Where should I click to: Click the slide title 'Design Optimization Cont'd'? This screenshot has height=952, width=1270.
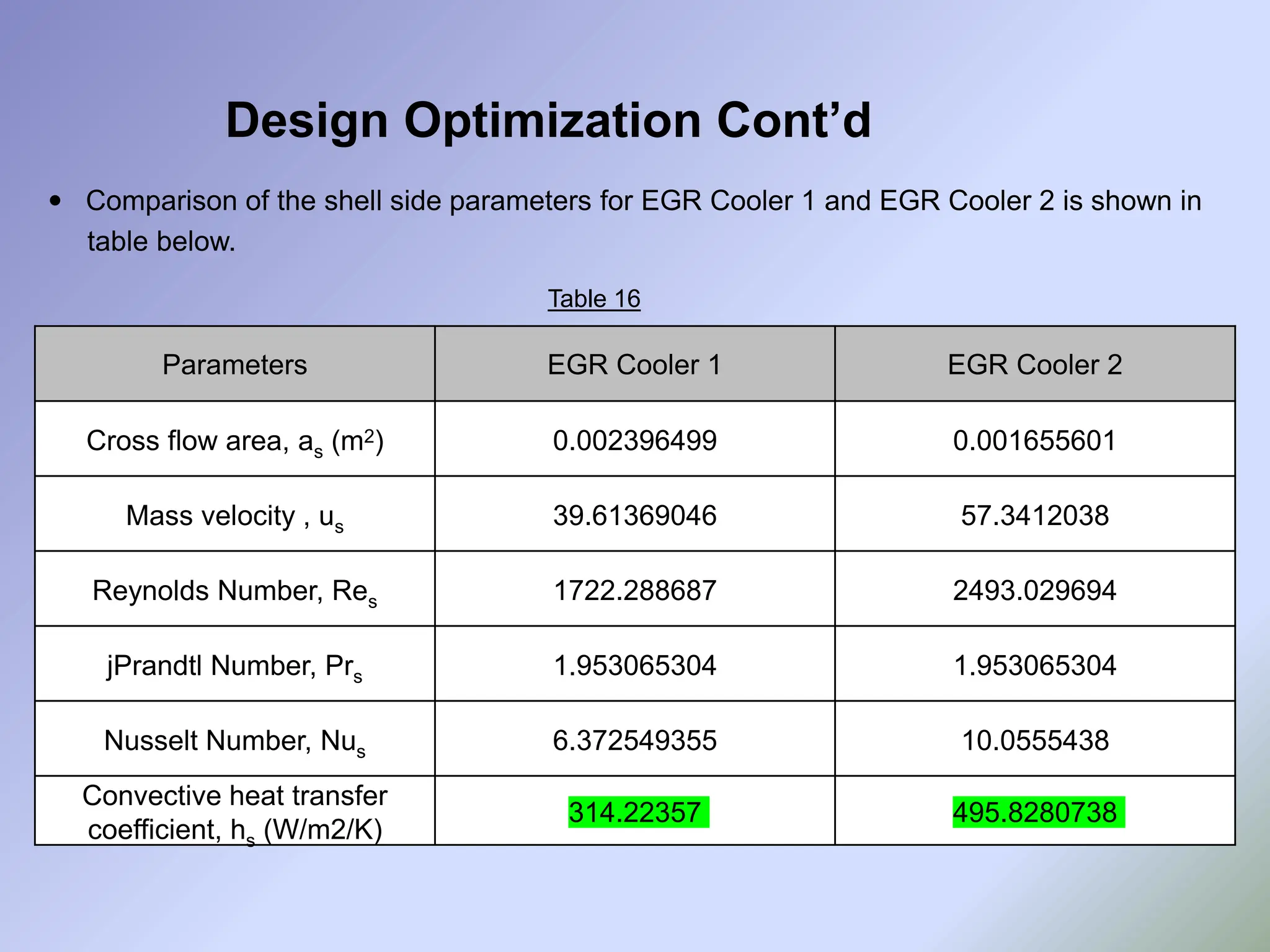coord(549,121)
